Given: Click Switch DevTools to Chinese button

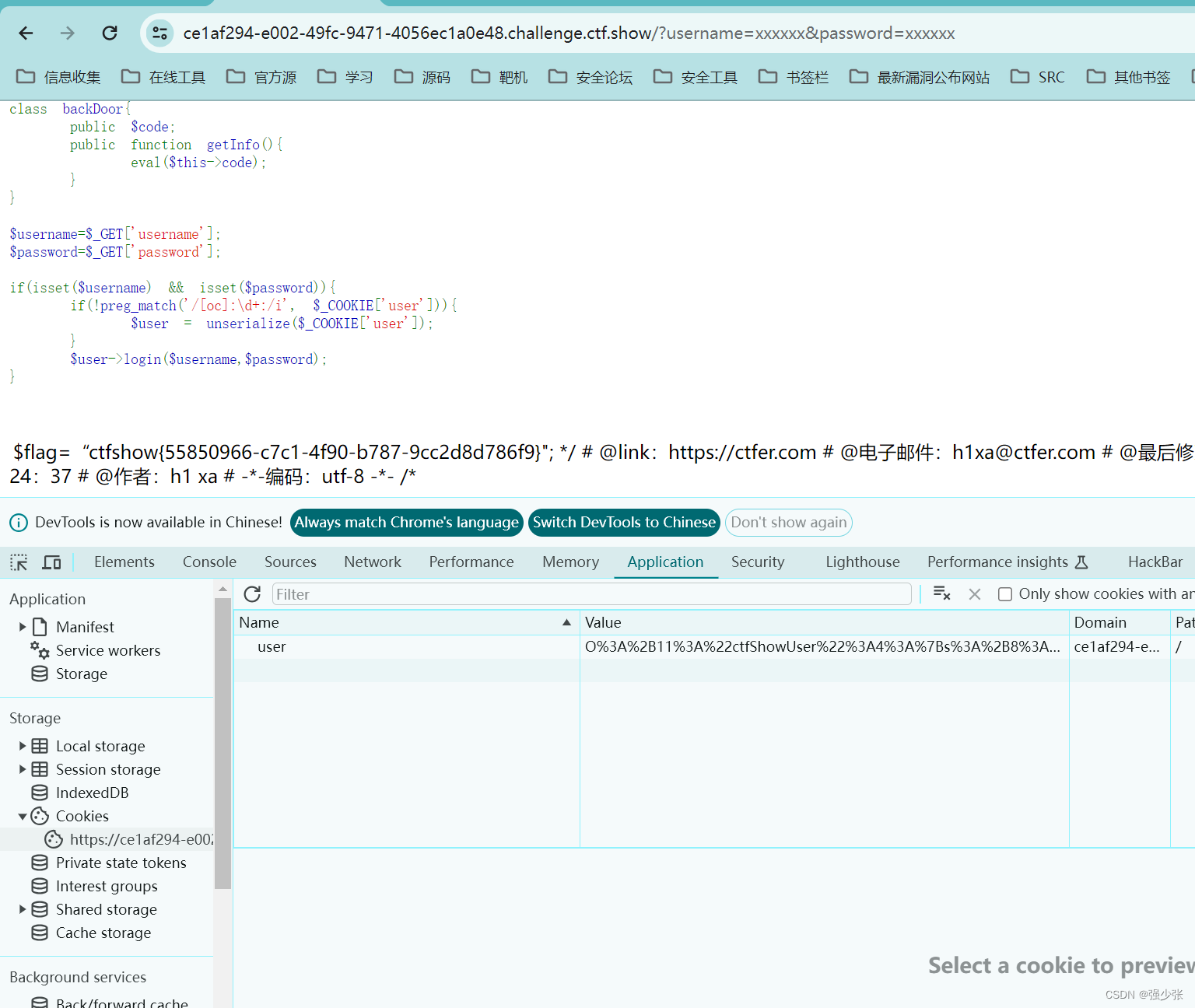Looking at the screenshot, I should [624, 523].
